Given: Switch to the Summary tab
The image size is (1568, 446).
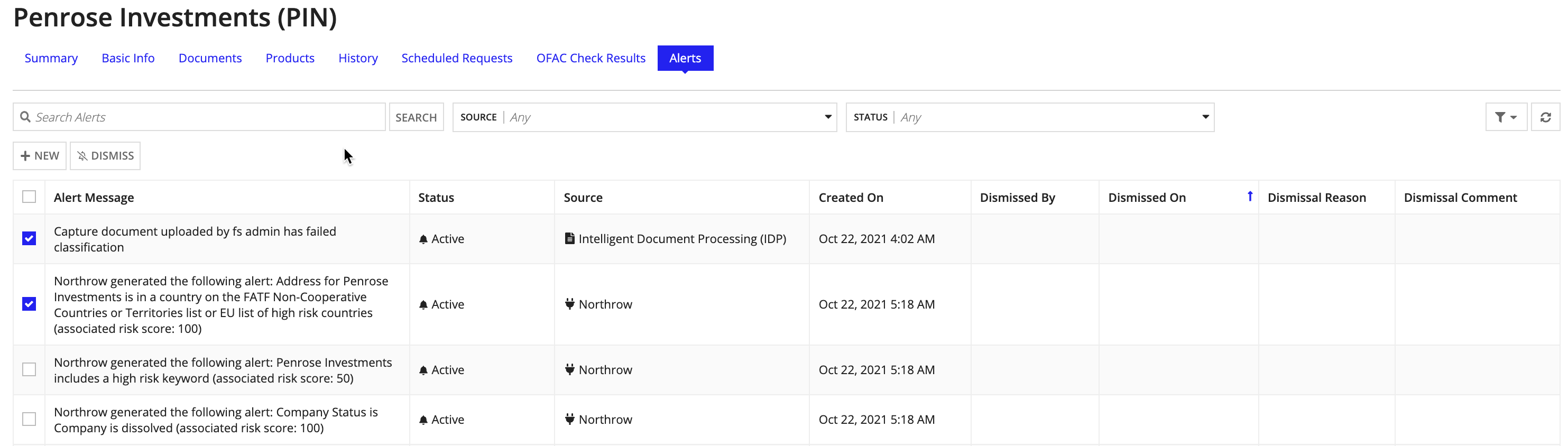Looking at the screenshot, I should 51,58.
